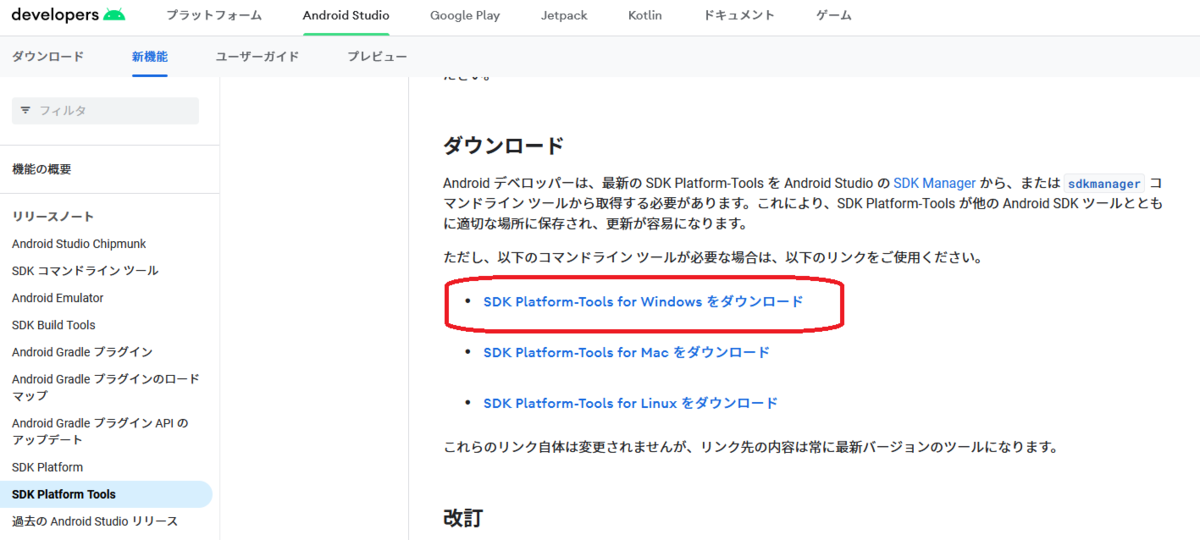Open Android Emulator release notes
The image size is (1200, 540).
[58, 298]
